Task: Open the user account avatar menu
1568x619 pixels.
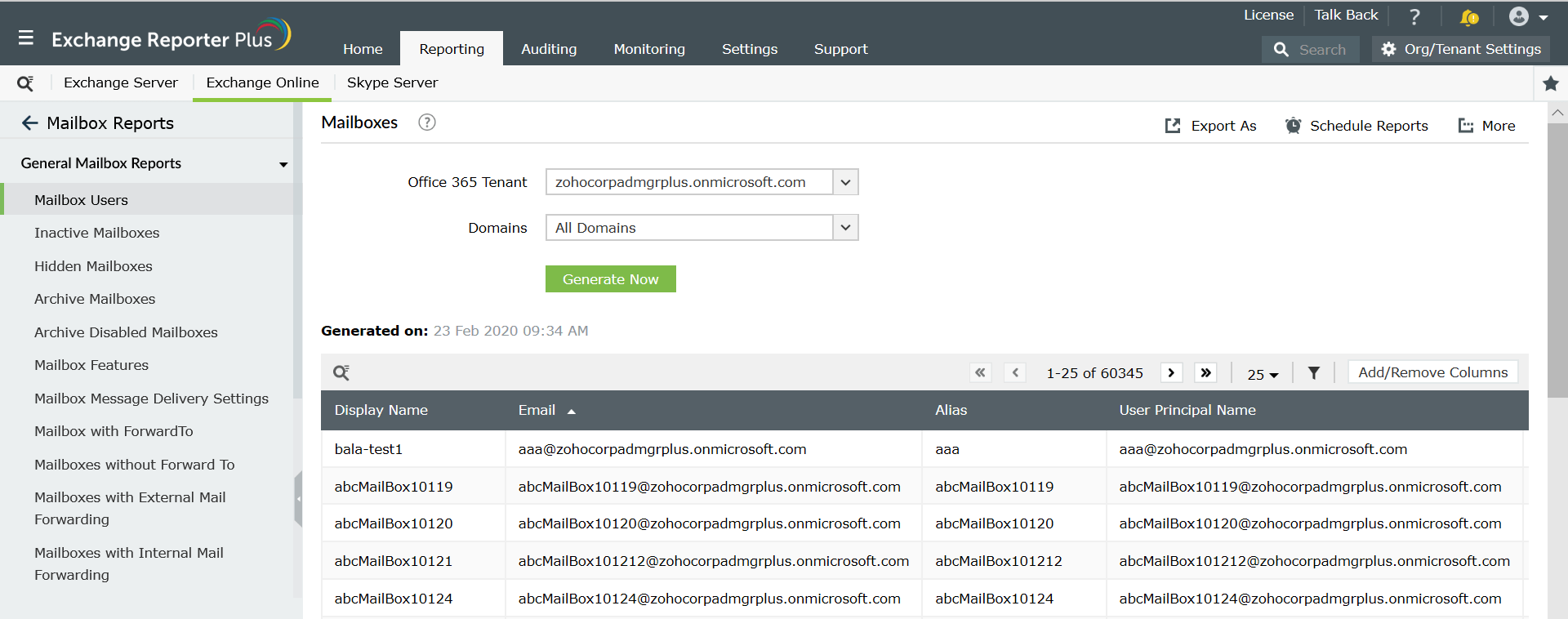Action: [1528, 16]
